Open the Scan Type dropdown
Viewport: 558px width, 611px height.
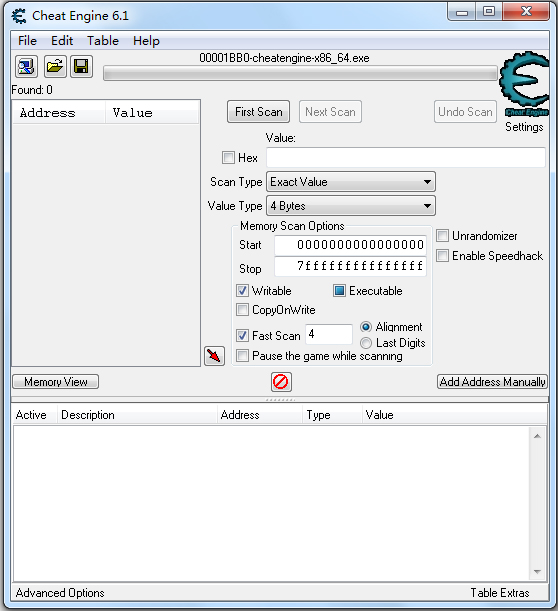pyautogui.click(x=351, y=182)
